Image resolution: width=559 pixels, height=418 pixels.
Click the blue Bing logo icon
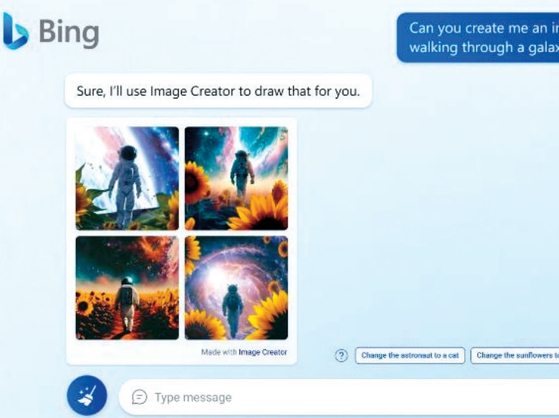coord(15,31)
